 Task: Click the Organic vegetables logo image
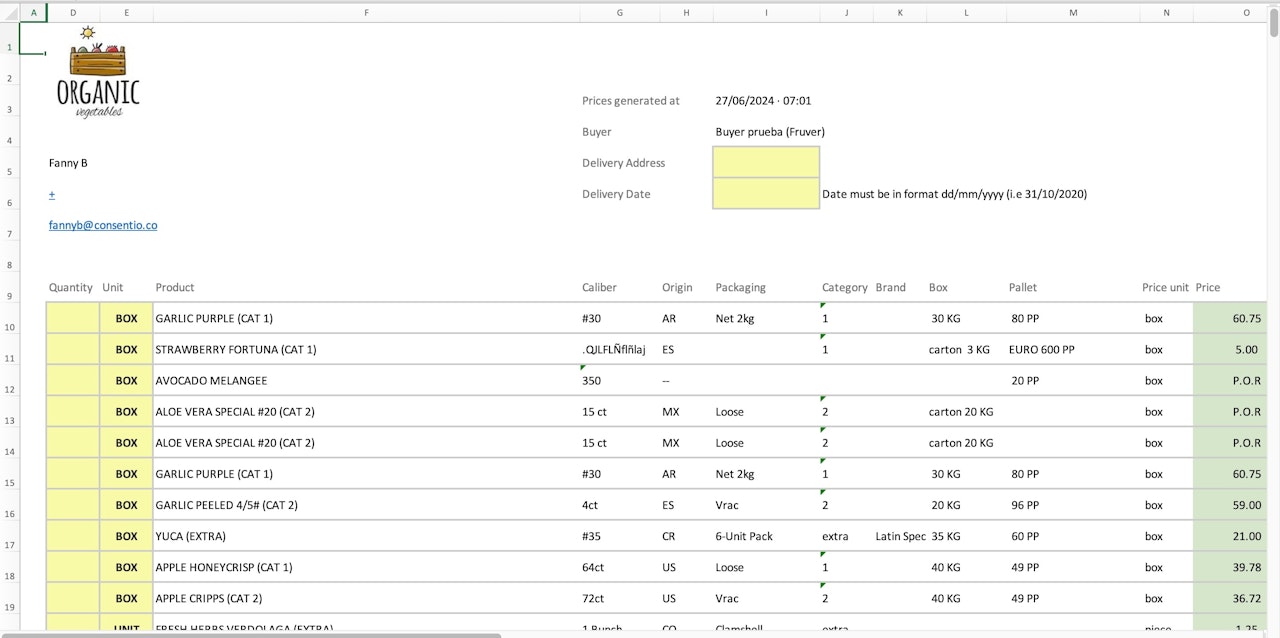[x=97, y=74]
